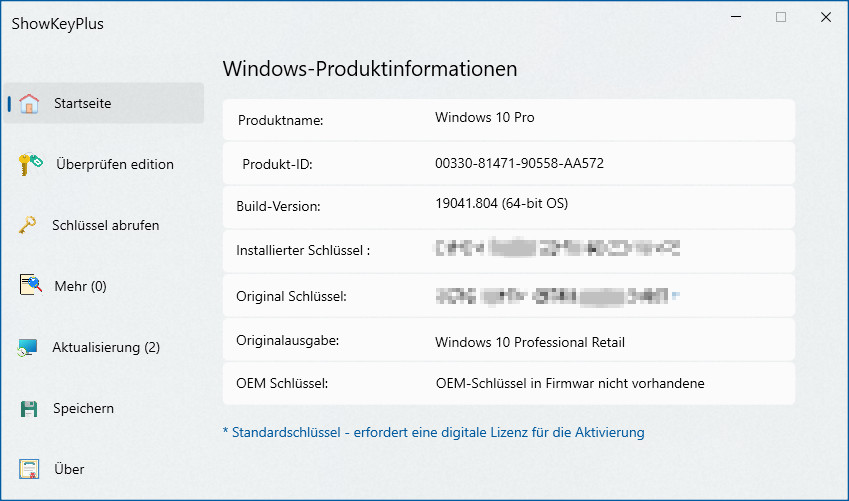Choose Speichern from the sidebar
The width and height of the screenshot is (849, 501).
83,408
